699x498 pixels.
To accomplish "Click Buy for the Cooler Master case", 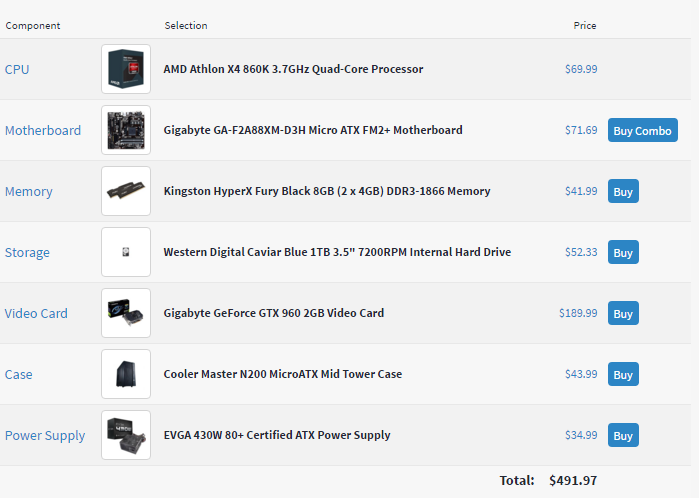I will click(x=623, y=374).
